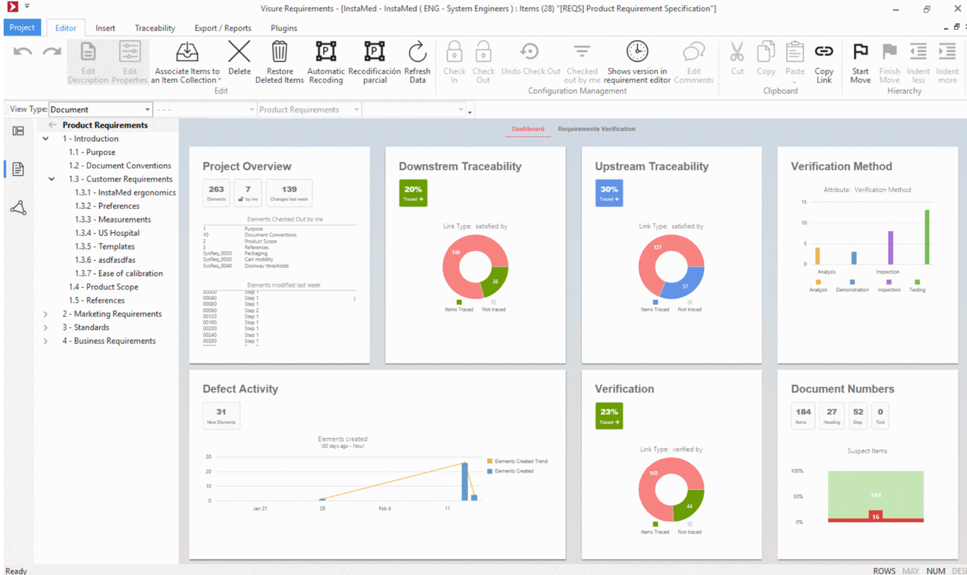Screen dimensions: 967x575
Task: Click the 30% Traced upstream button
Action: [609, 192]
